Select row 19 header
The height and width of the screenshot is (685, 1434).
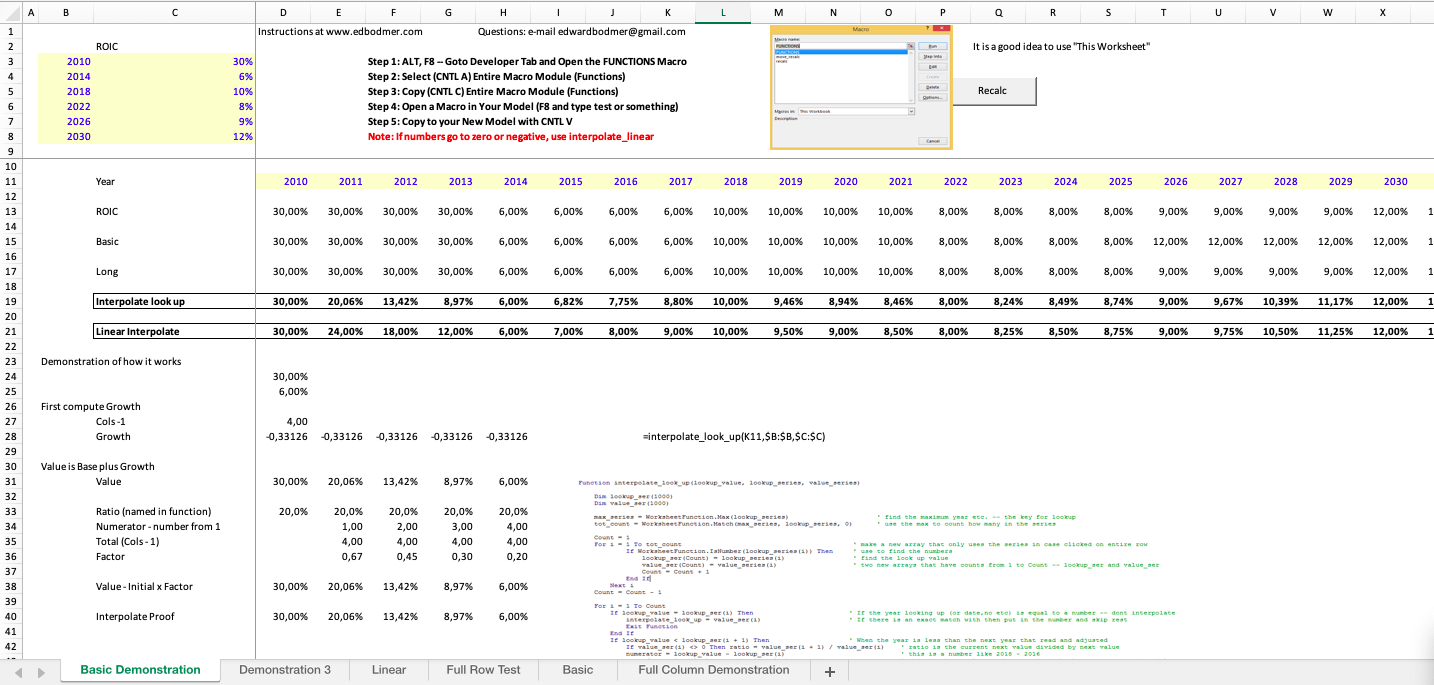point(10,301)
